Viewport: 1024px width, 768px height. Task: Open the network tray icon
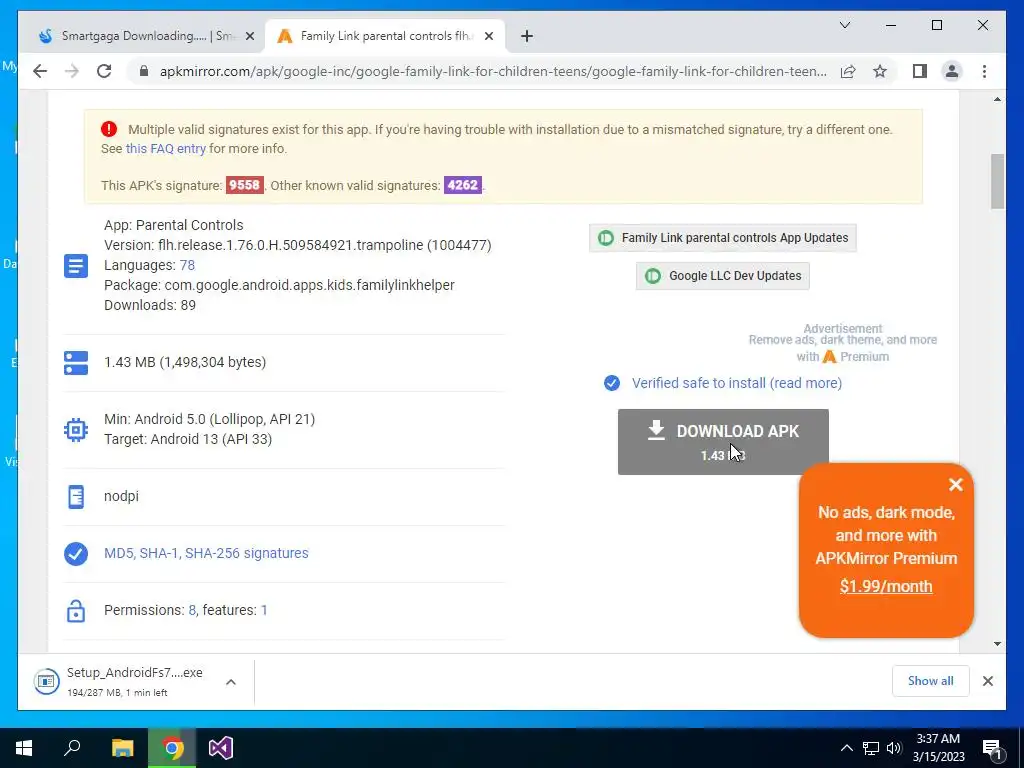tap(871, 748)
